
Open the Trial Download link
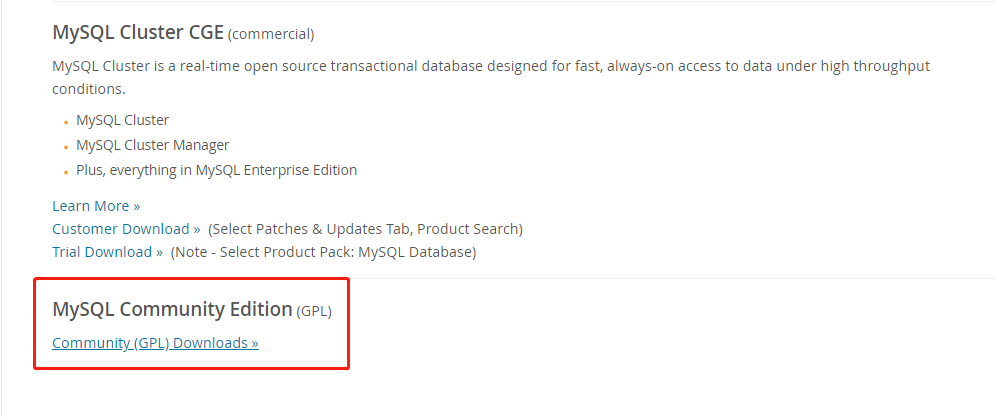point(107,252)
